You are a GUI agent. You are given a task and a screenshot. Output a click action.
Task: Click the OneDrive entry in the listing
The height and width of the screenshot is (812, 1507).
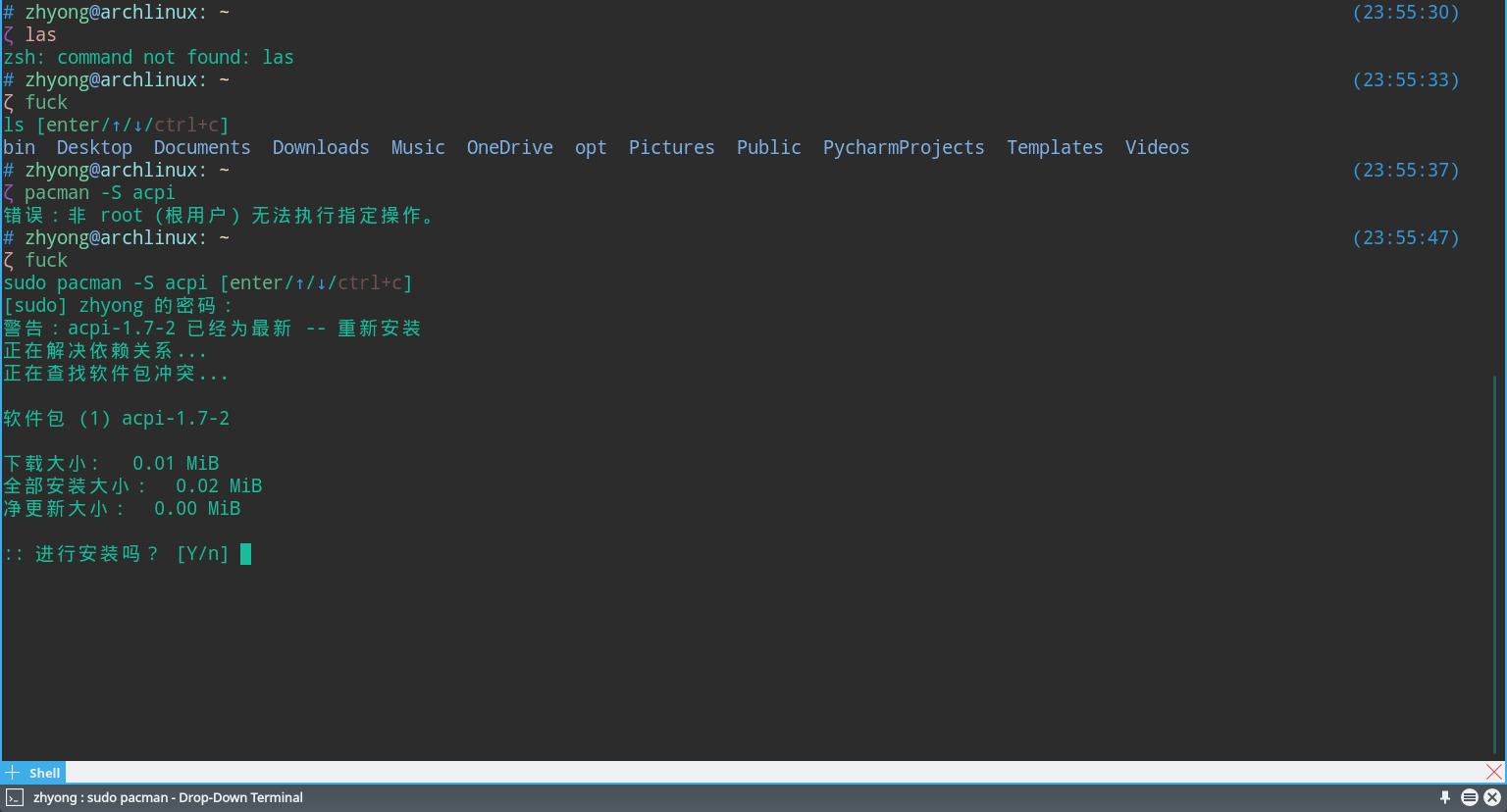[x=509, y=147]
